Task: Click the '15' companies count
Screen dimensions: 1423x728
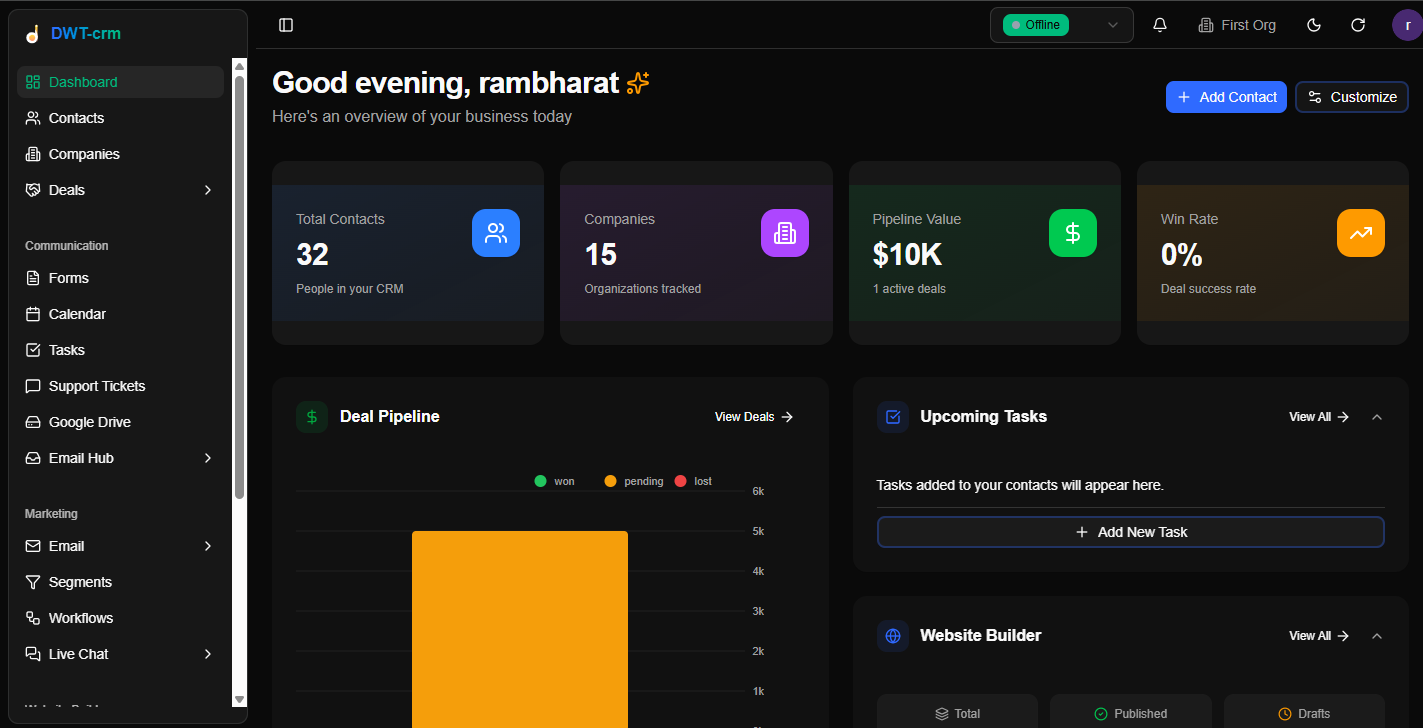Action: pyautogui.click(x=600, y=255)
